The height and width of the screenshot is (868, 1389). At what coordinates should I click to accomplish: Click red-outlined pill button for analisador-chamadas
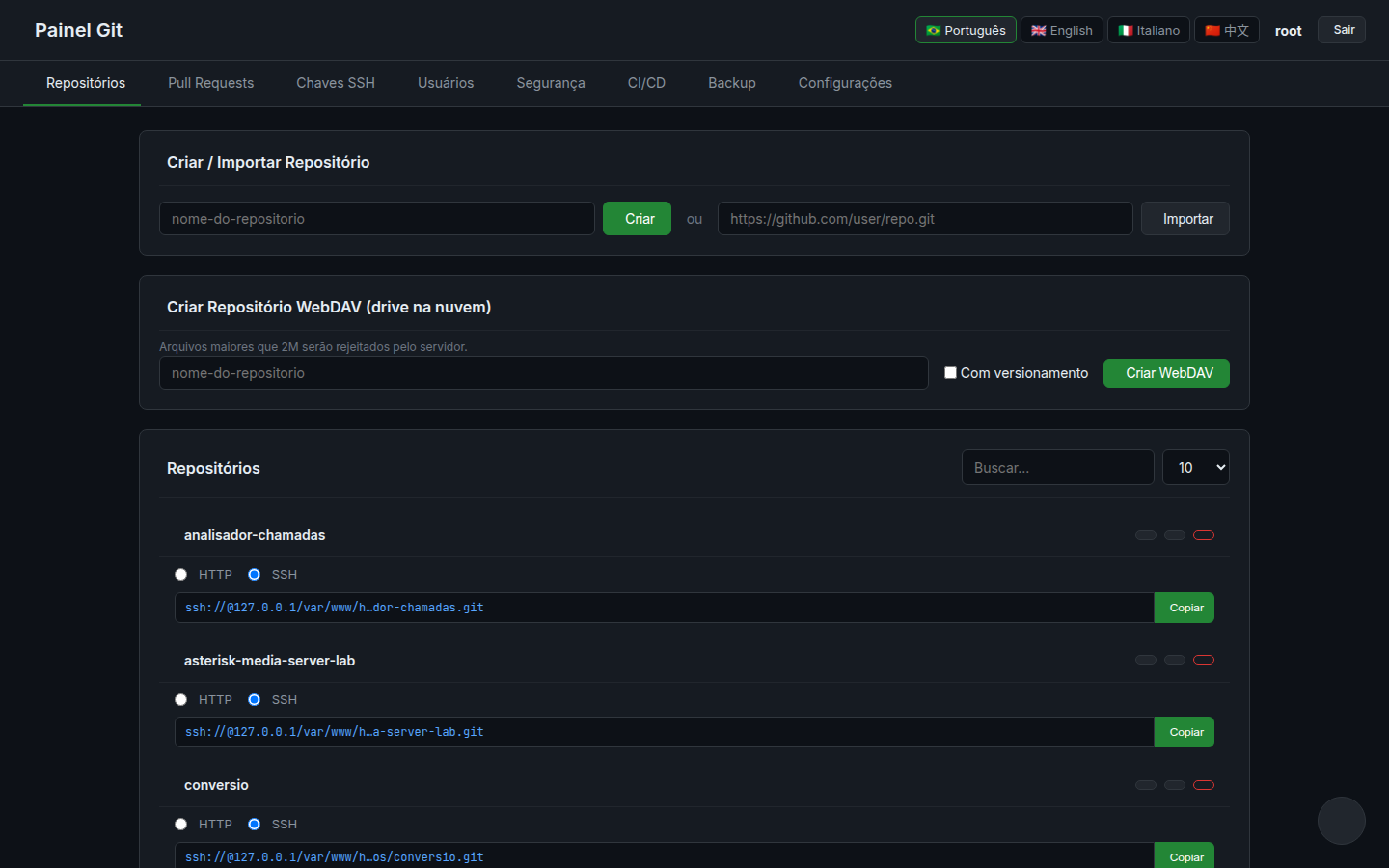[x=1204, y=535]
